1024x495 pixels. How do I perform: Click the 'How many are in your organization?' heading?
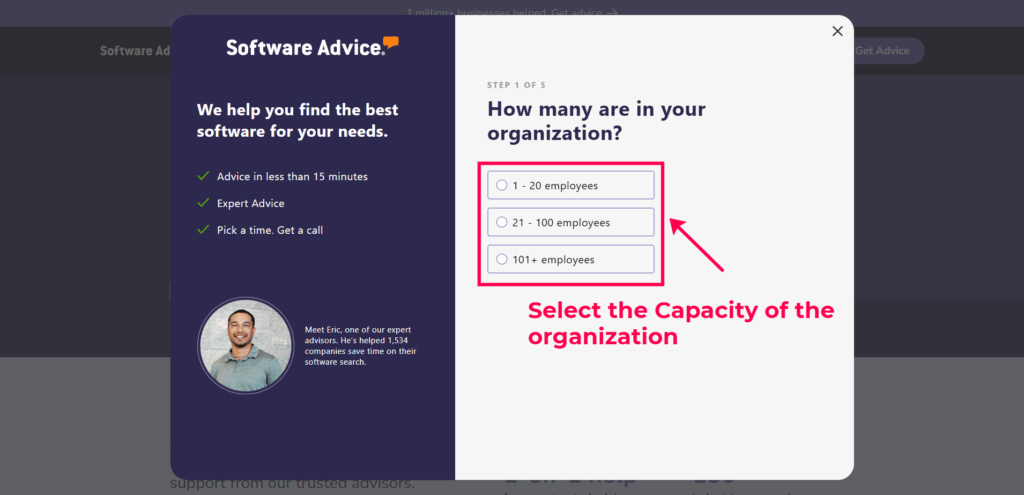tap(596, 121)
